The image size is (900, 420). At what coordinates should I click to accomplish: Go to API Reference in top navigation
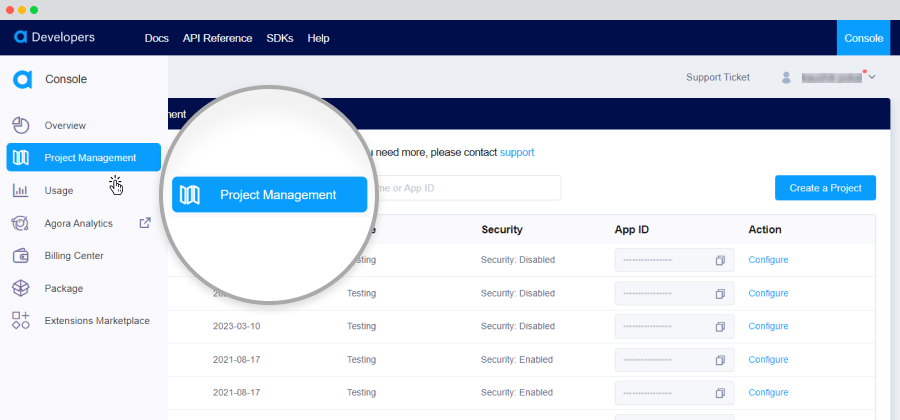coord(218,38)
